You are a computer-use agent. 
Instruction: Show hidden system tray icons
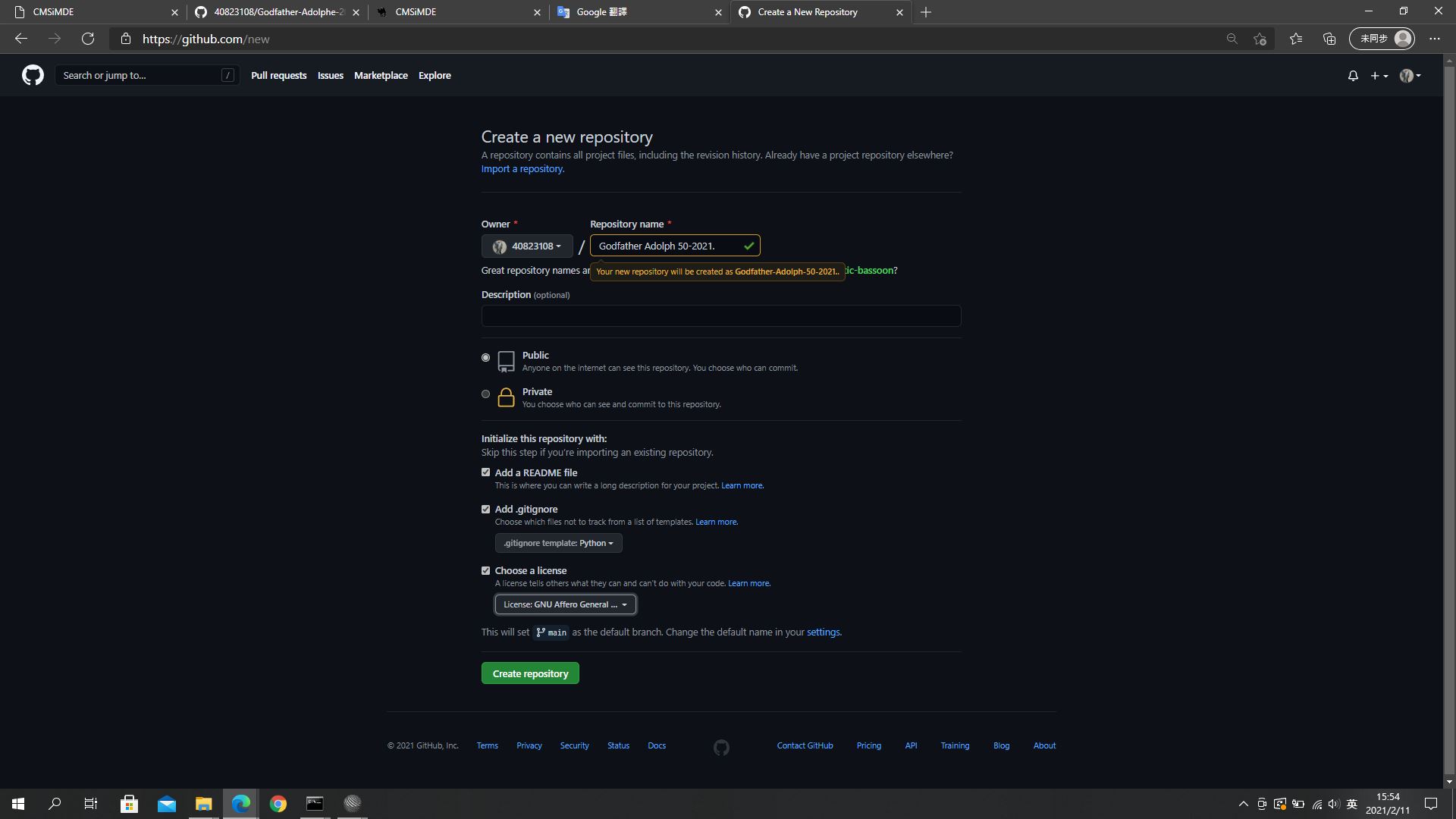tap(1243, 804)
